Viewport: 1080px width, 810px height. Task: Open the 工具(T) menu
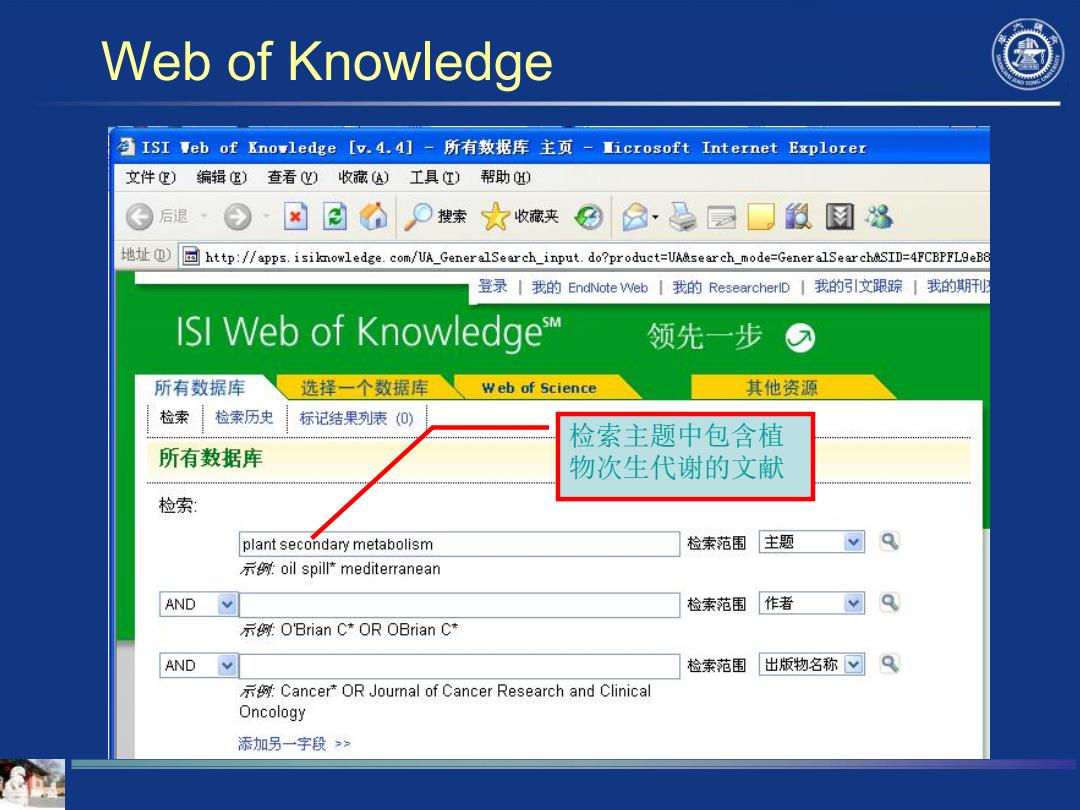(434, 178)
